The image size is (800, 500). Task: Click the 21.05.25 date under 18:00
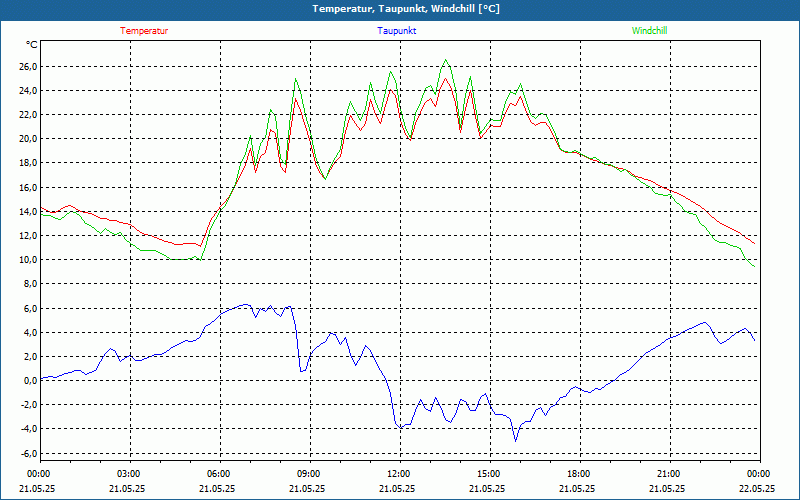577,488
